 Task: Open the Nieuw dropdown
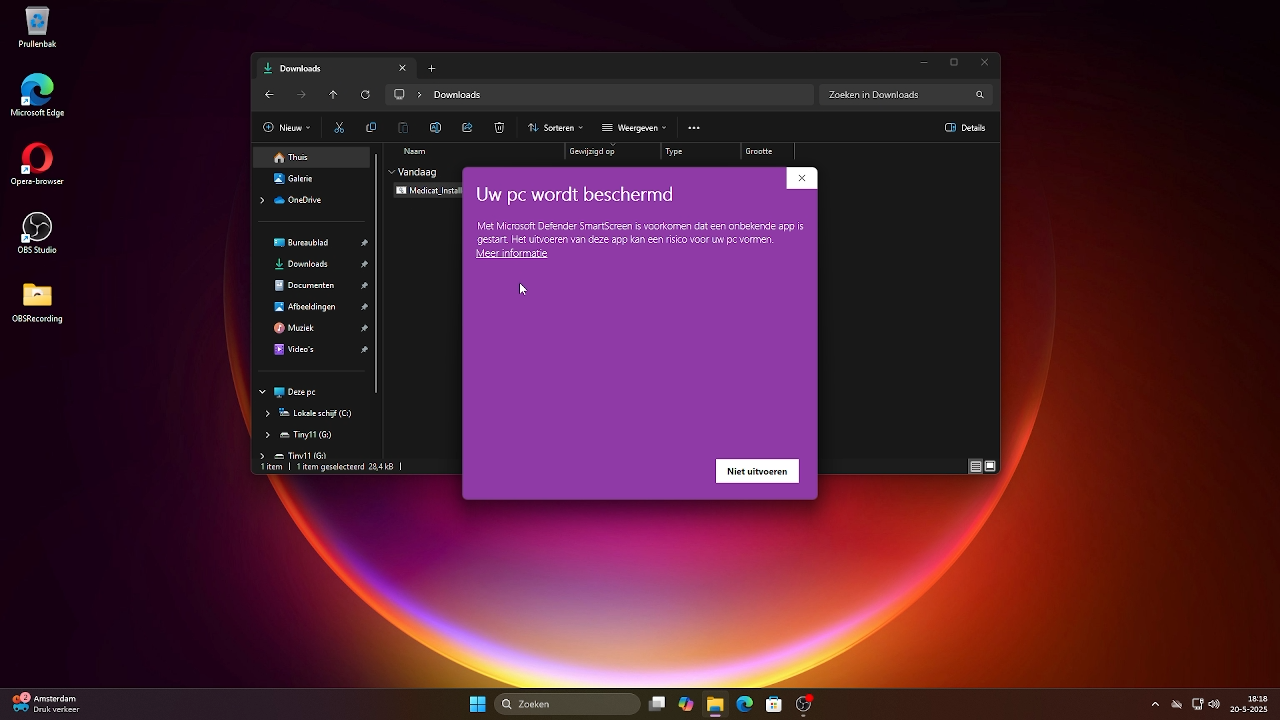(287, 128)
